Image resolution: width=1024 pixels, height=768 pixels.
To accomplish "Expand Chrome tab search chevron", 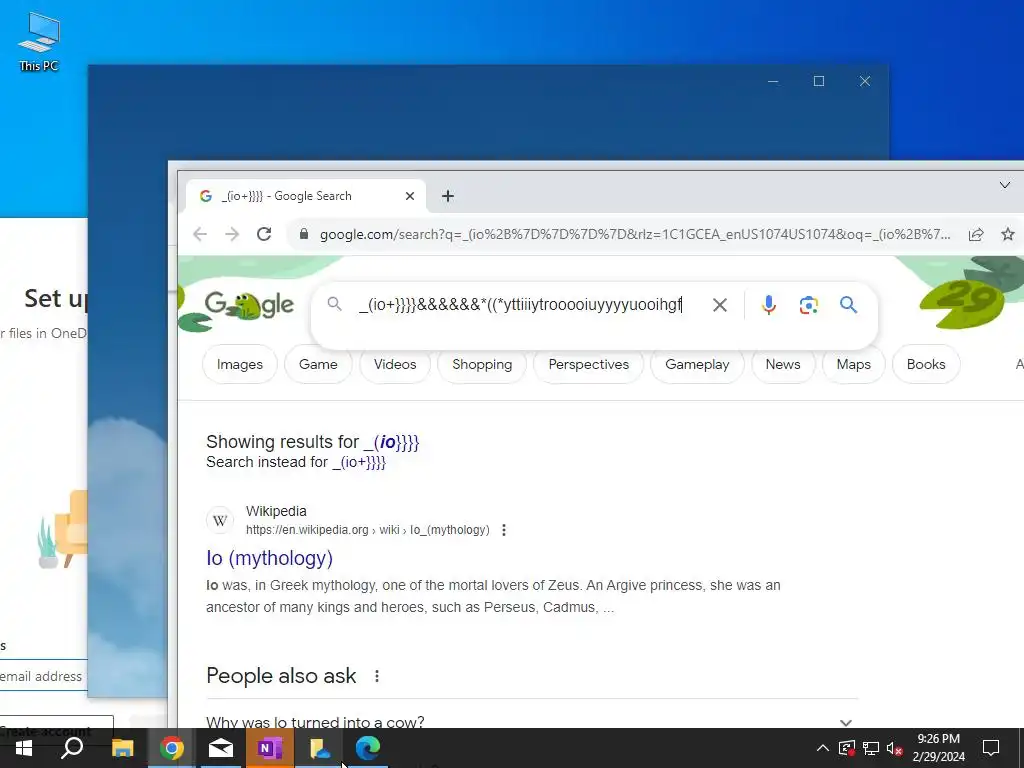I will point(1004,185).
